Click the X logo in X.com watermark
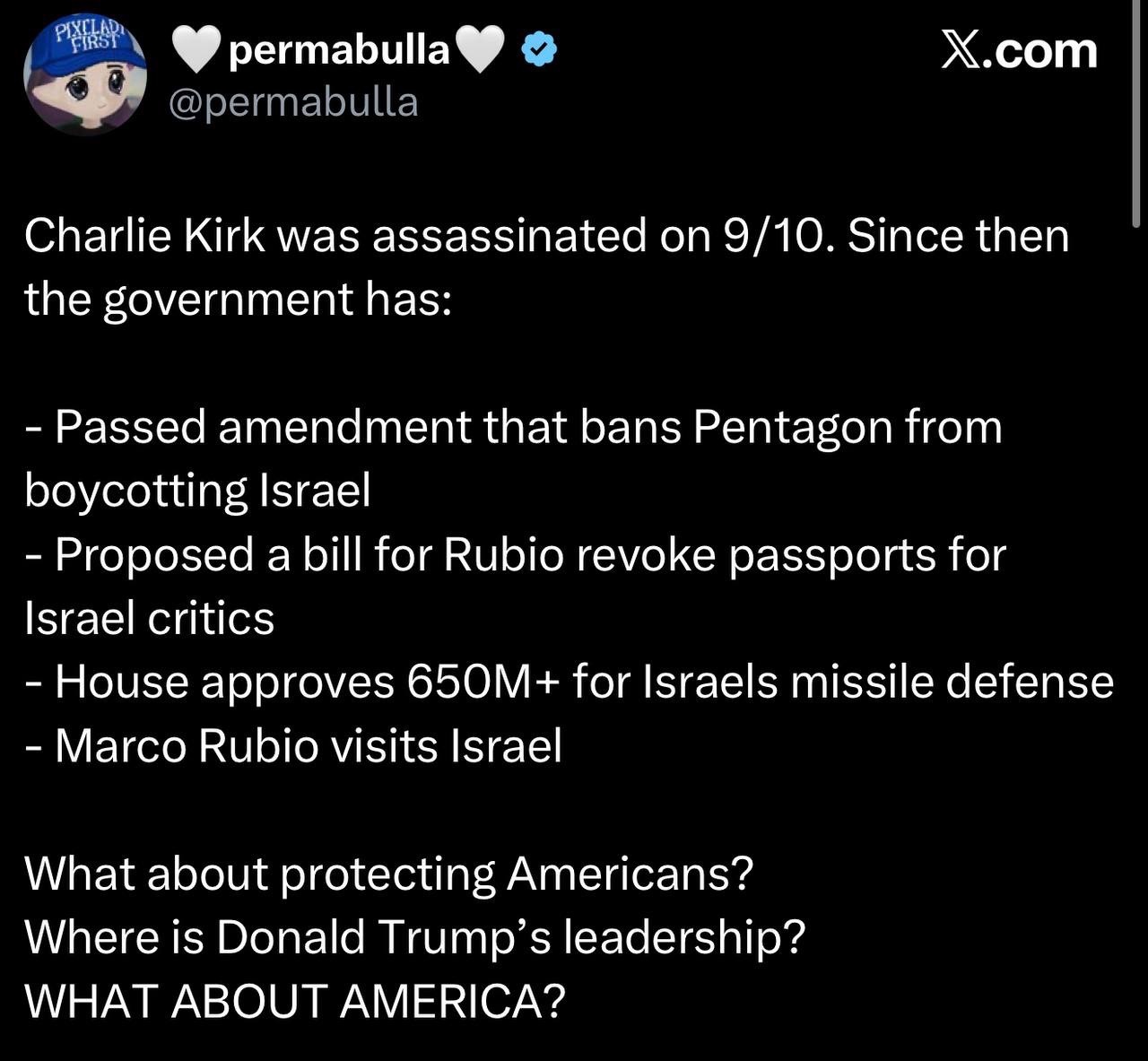Image resolution: width=1148 pixels, height=1061 pixels. [962, 51]
